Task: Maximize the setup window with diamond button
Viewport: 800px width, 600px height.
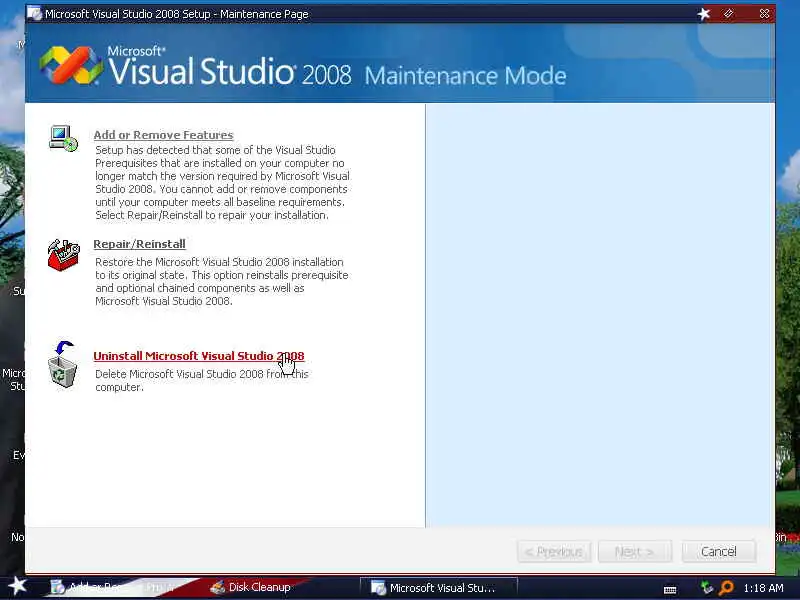Action: pyautogui.click(x=729, y=14)
